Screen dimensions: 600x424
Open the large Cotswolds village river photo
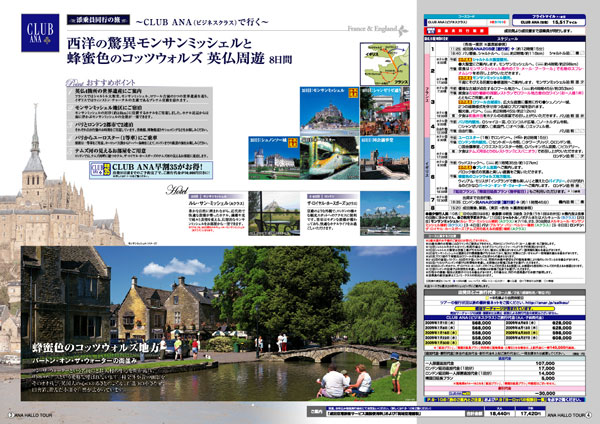pyautogui.click(x=219, y=323)
